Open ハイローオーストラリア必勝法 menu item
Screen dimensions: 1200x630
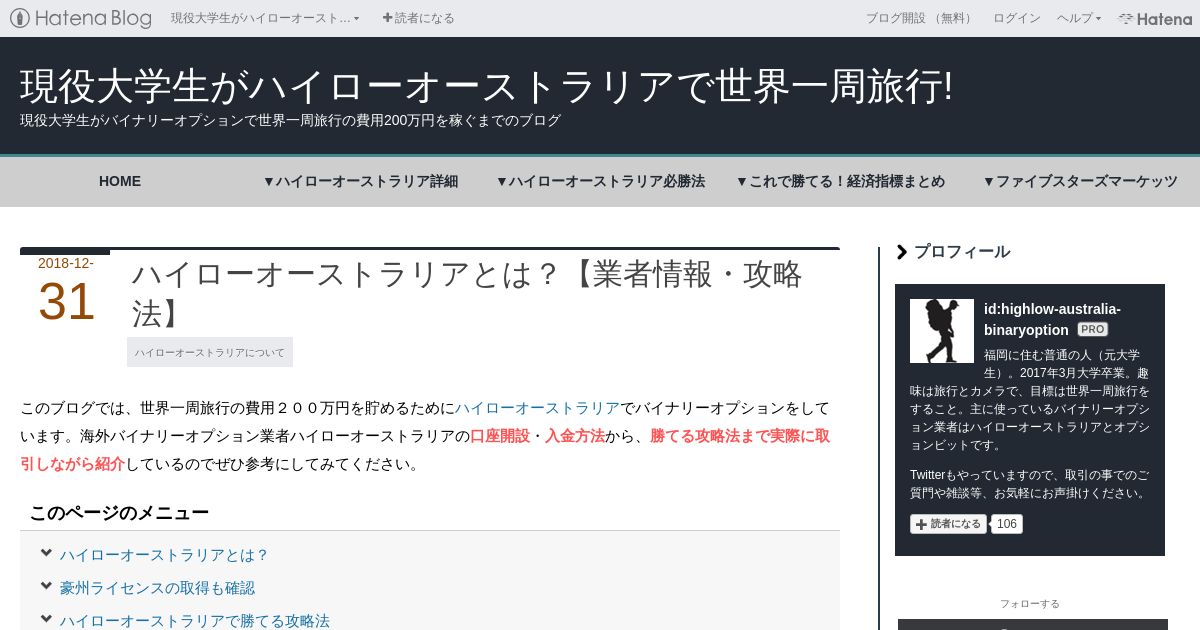pos(600,181)
